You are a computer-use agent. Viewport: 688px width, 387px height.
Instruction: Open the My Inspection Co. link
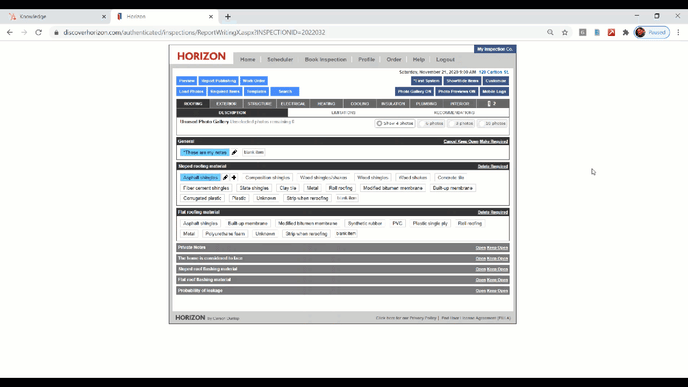(495, 49)
